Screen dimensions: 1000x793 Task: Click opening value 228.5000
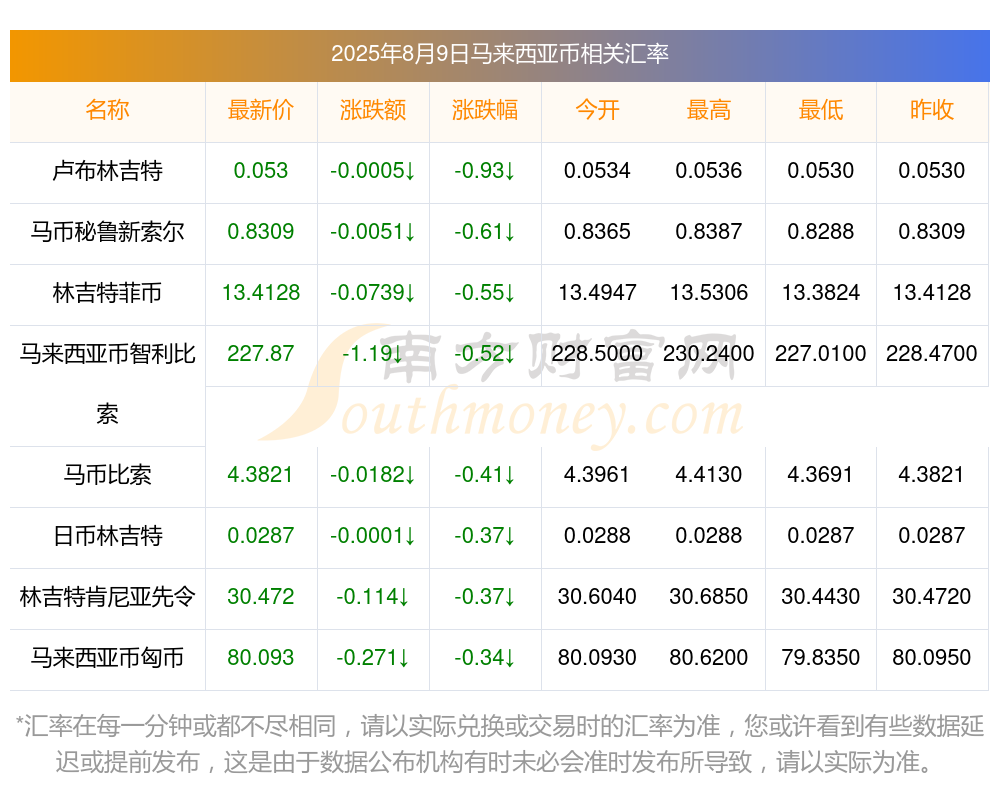[x=597, y=353]
